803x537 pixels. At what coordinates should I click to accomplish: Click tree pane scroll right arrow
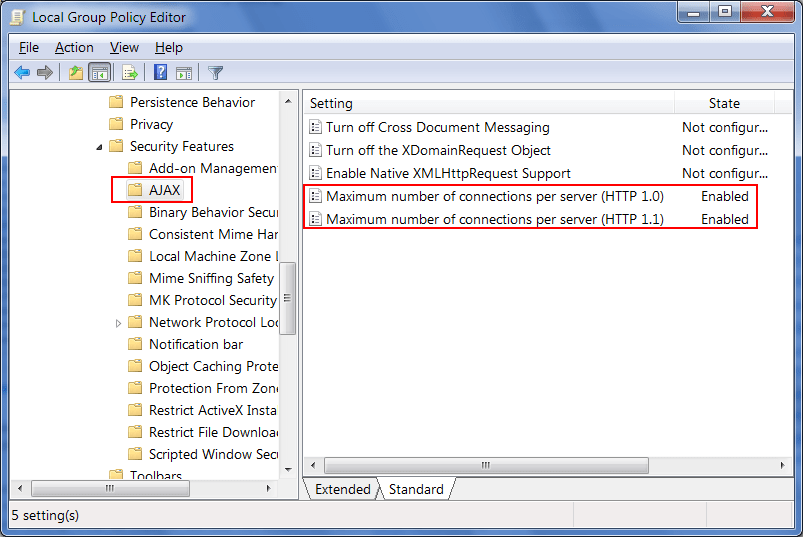click(268, 489)
